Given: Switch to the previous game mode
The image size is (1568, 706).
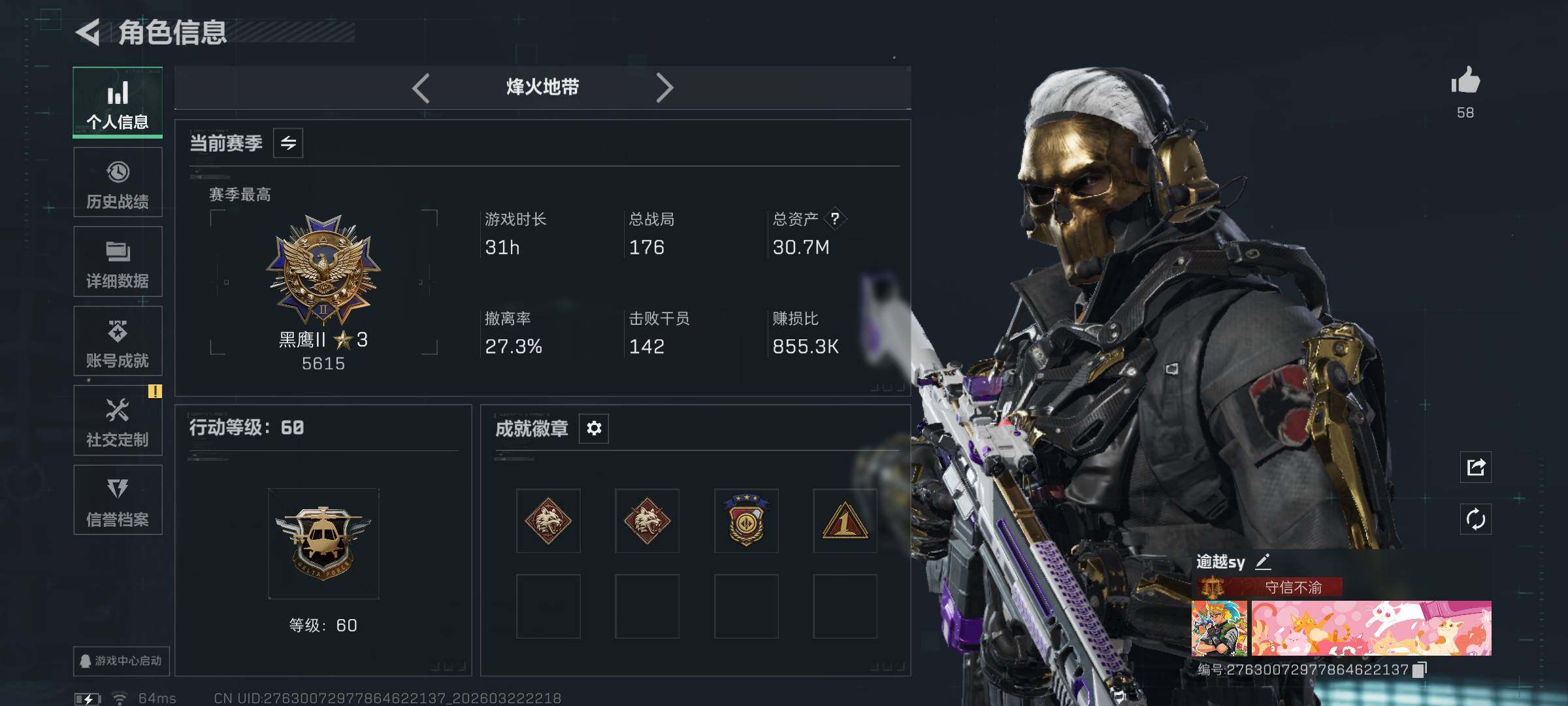Looking at the screenshot, I should tap(421, 88).
